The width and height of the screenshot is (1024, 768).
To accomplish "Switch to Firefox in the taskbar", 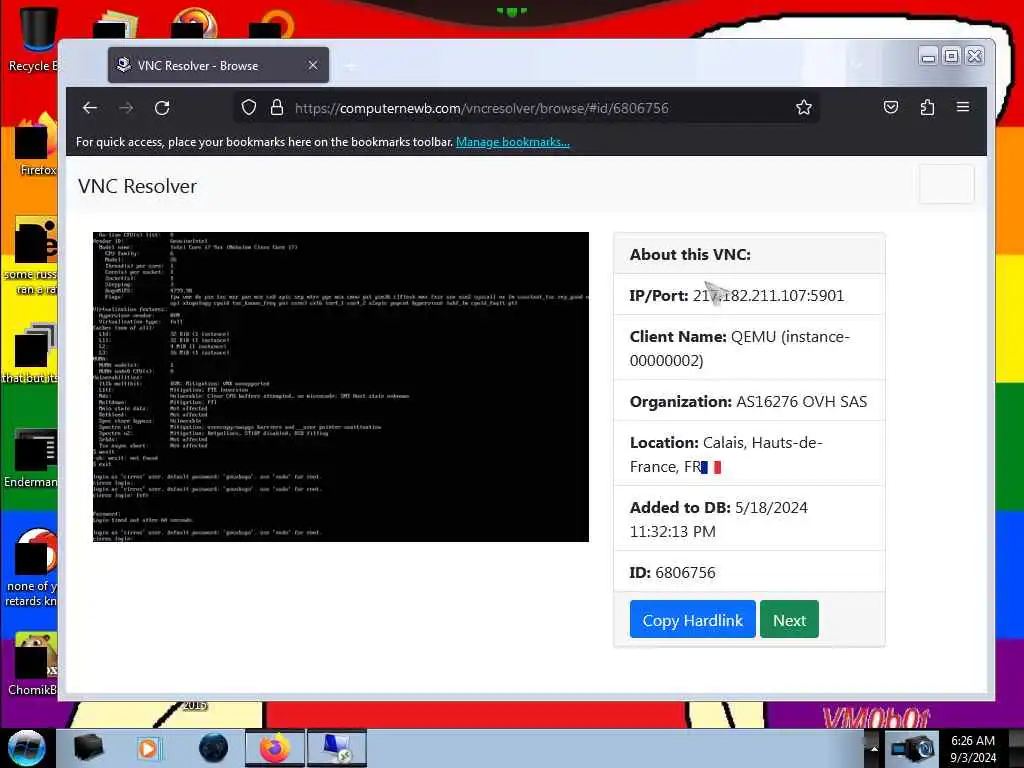I will 275,748.
